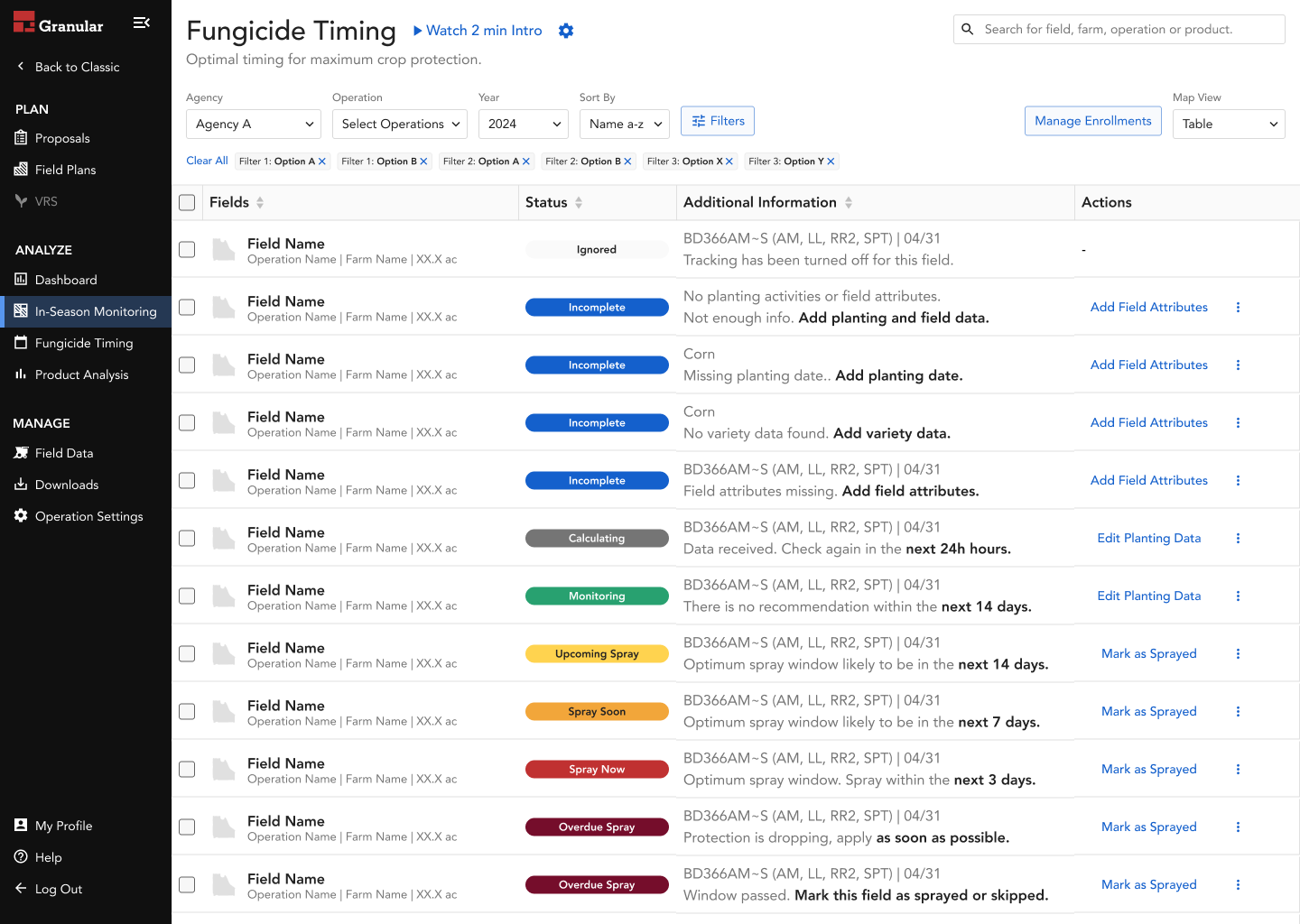Open Operation Settings
1300x924 pixels.
click(x=86, y=516)
